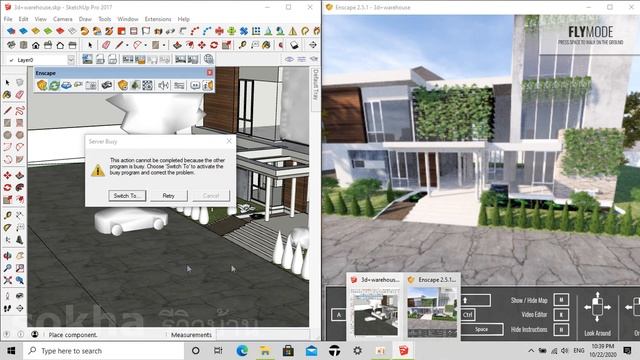Screen dimensions: 640x360
Task: Toggle Enscape Live Updates sync icon
Action: point(54,85)
